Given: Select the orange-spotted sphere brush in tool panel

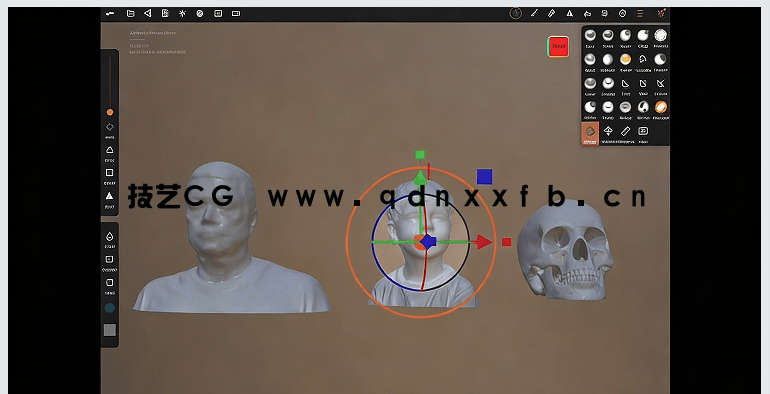Looking at the screenshot, I should pyautogui.click(x=625, y=59).
